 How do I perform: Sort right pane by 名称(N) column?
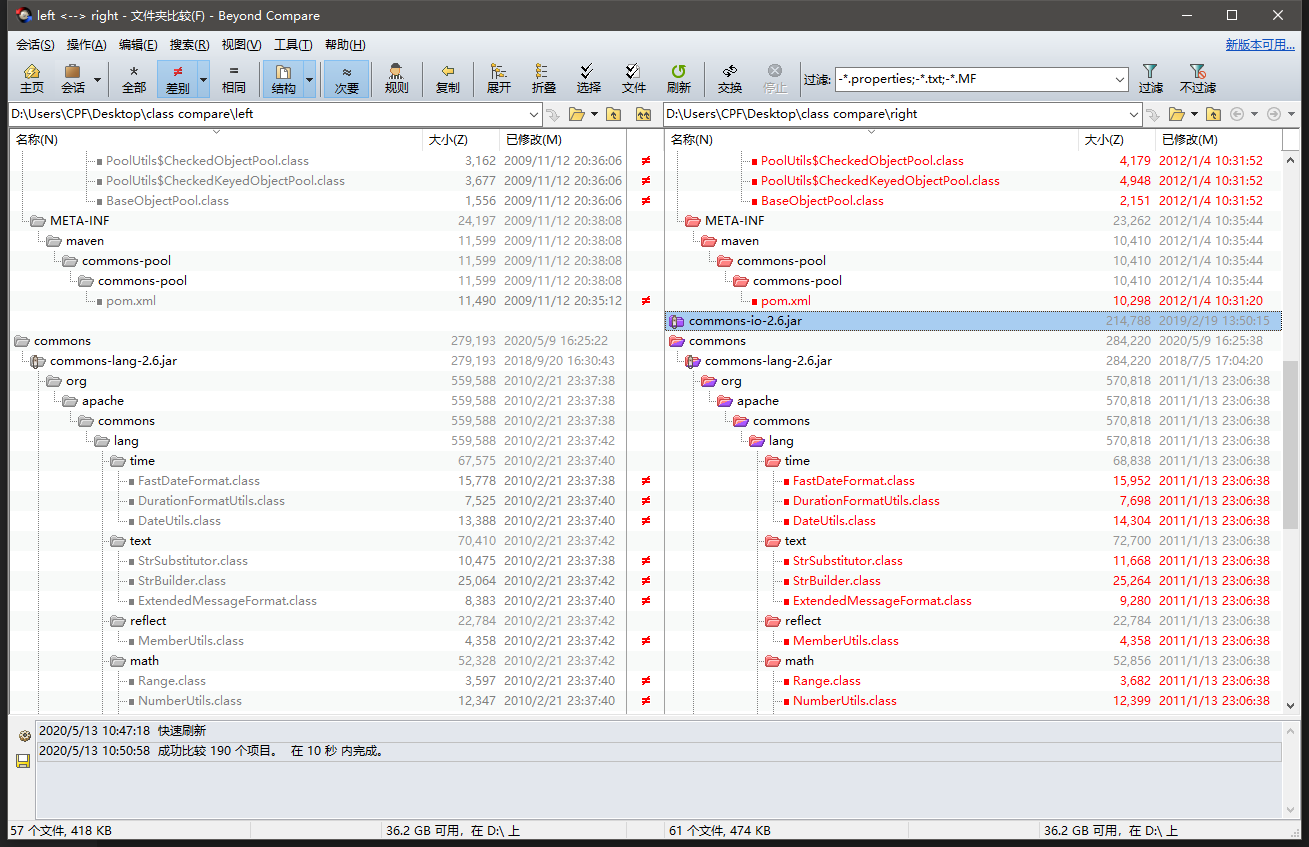pyautogui.click(x=872, y=140)
